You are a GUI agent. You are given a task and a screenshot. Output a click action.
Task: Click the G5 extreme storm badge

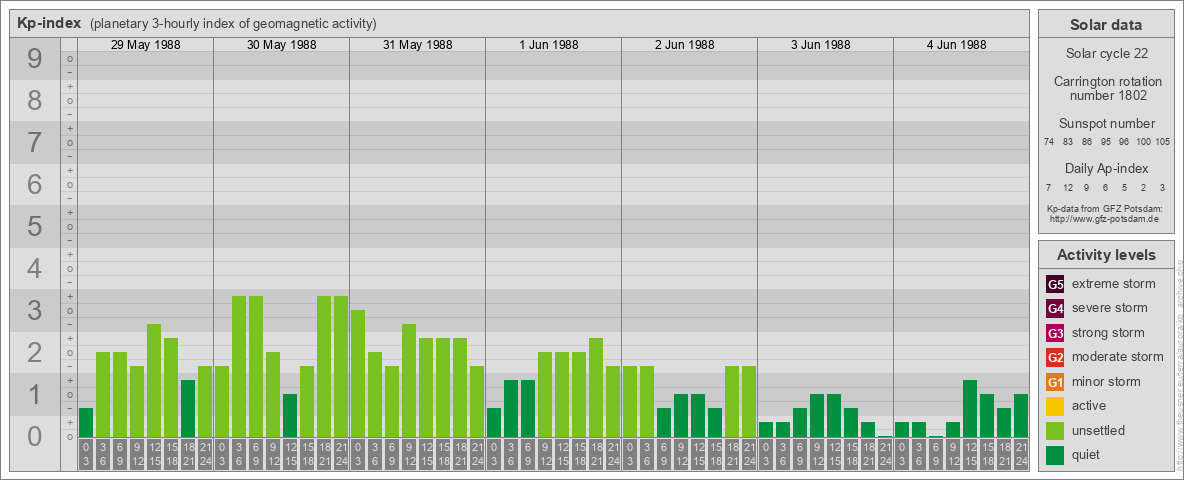(1055, 284)
